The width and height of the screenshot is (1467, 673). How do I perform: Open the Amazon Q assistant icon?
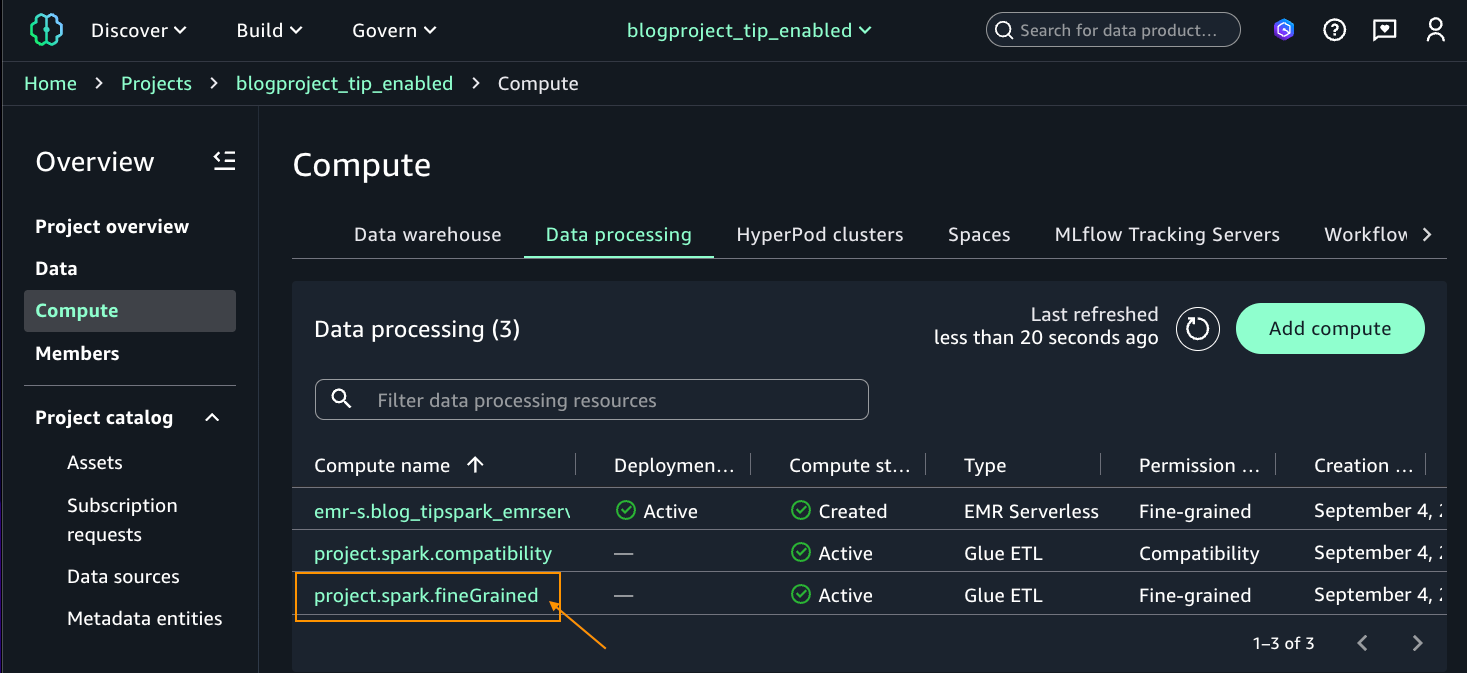(x=1284, y=30)
